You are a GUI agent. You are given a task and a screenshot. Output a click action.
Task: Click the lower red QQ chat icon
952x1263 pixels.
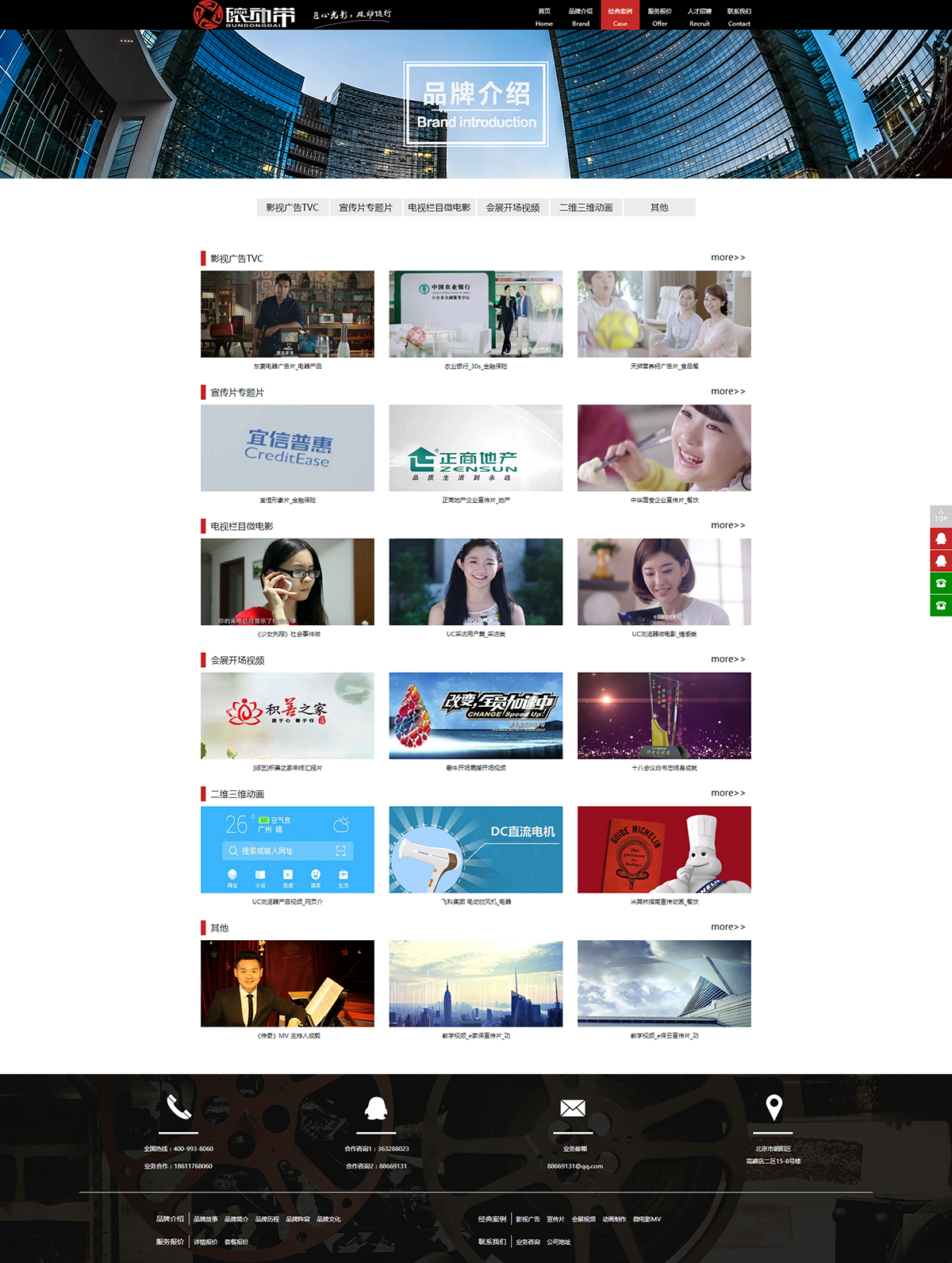point(941,561)
